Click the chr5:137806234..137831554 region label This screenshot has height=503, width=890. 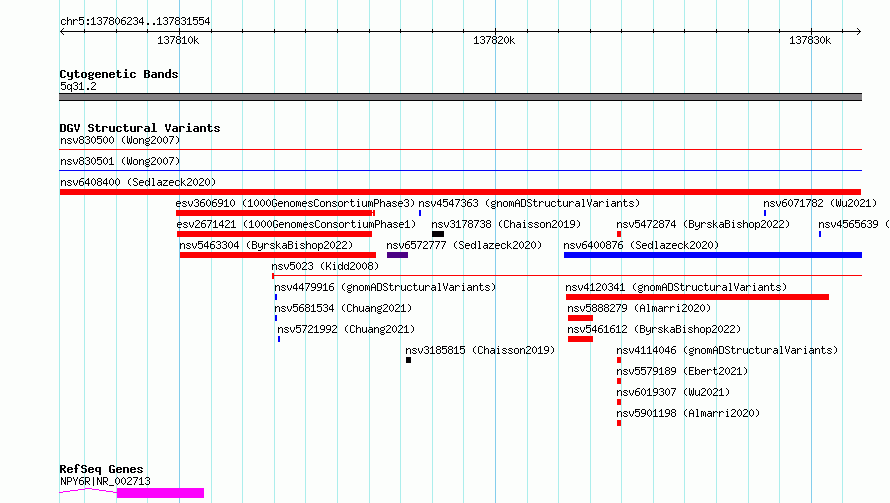(x=135, y=21)
